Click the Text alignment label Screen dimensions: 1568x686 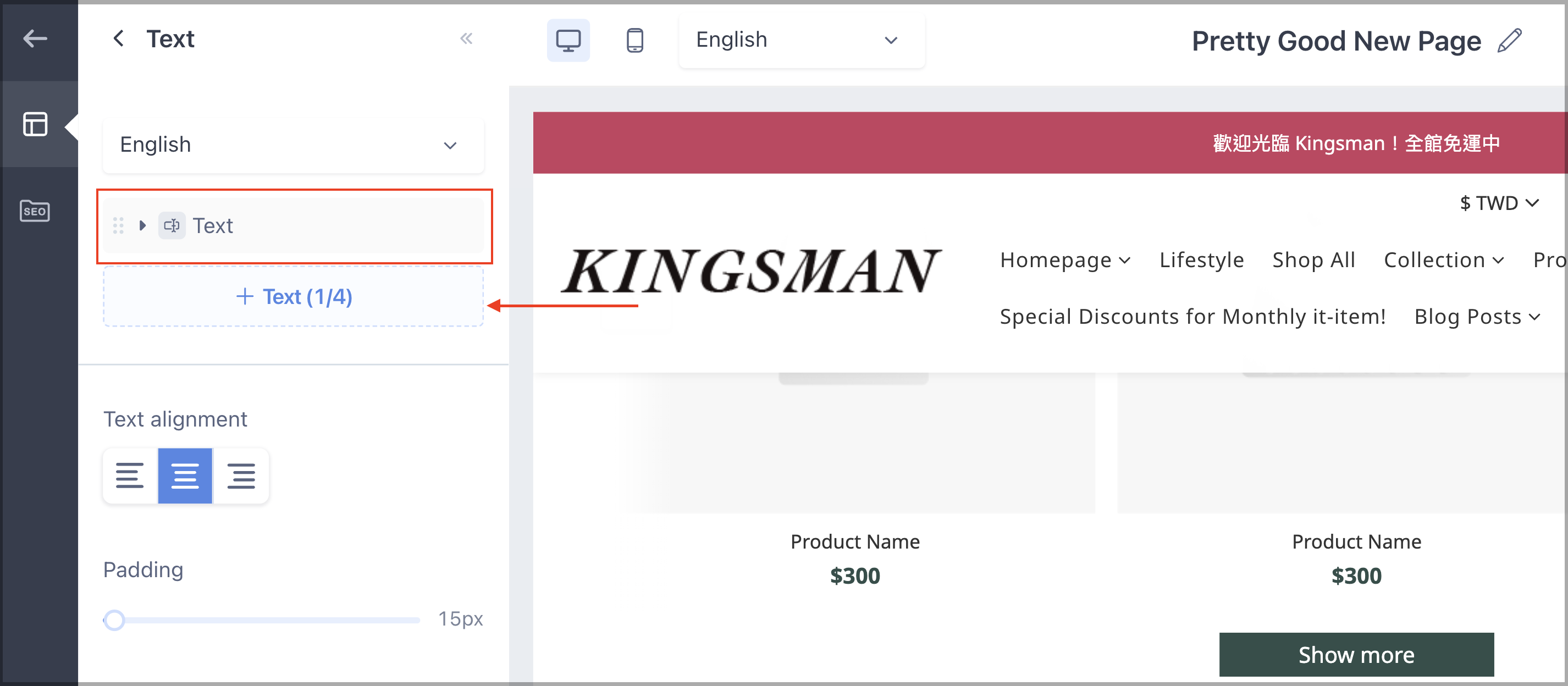point(175,419)
